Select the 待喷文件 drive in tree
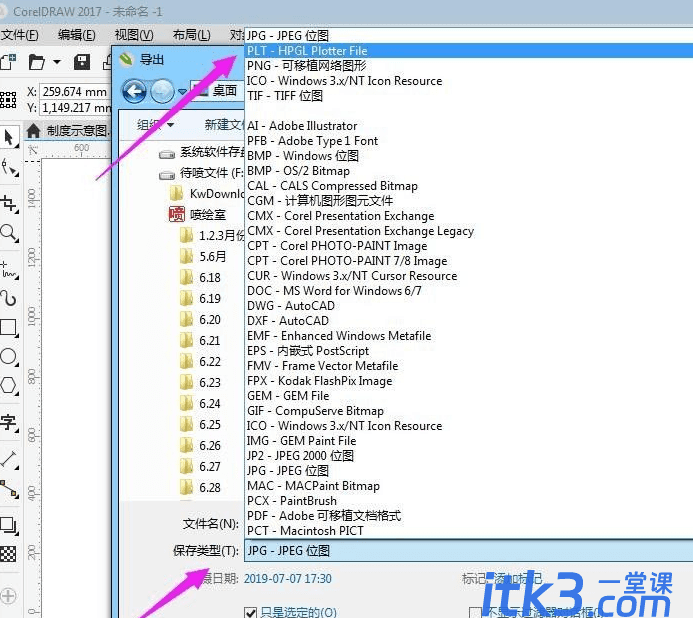The height and width of the screenshot is (618, 693). point(201,173)
